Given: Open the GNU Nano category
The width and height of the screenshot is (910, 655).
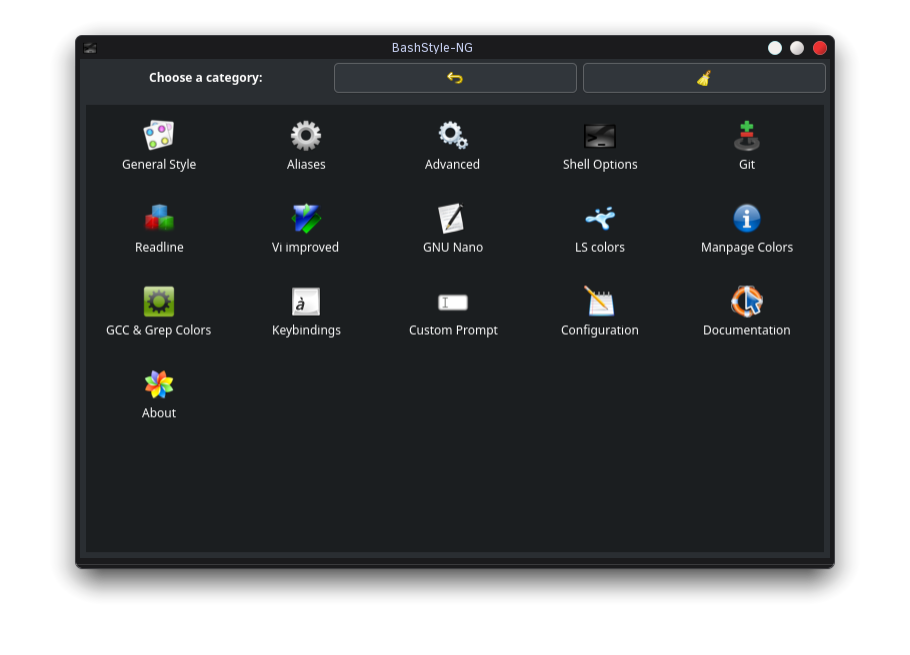Looking at the screenshot, I should (452, 228).
